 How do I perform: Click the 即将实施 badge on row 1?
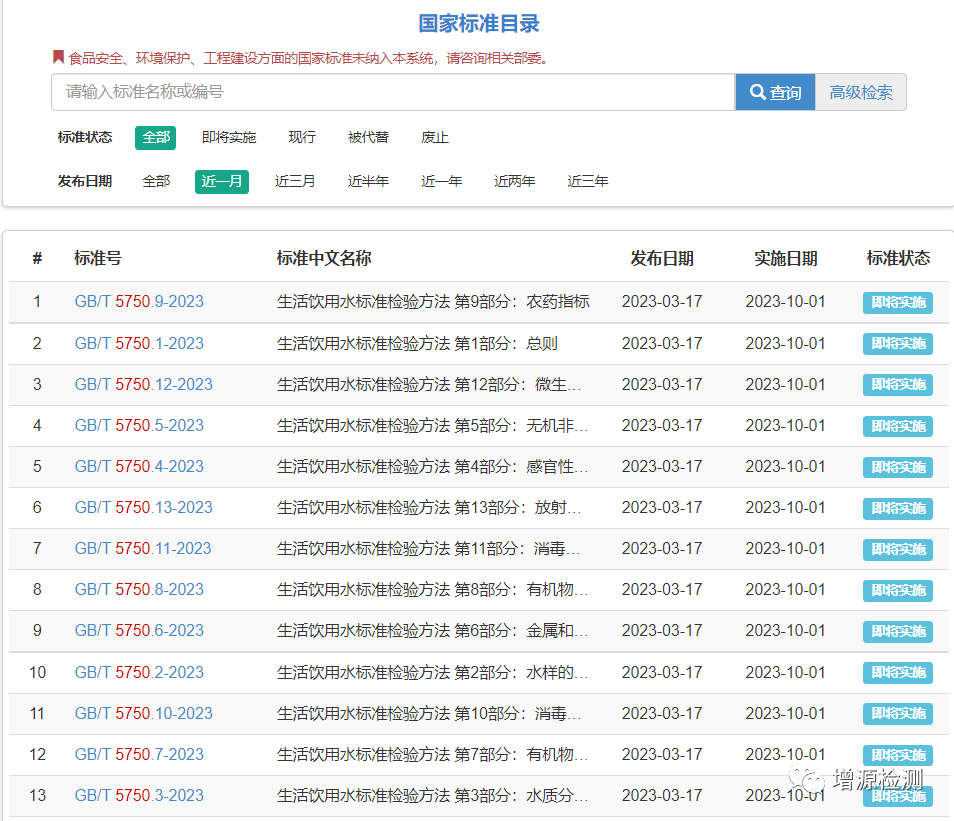coord(897,302)
